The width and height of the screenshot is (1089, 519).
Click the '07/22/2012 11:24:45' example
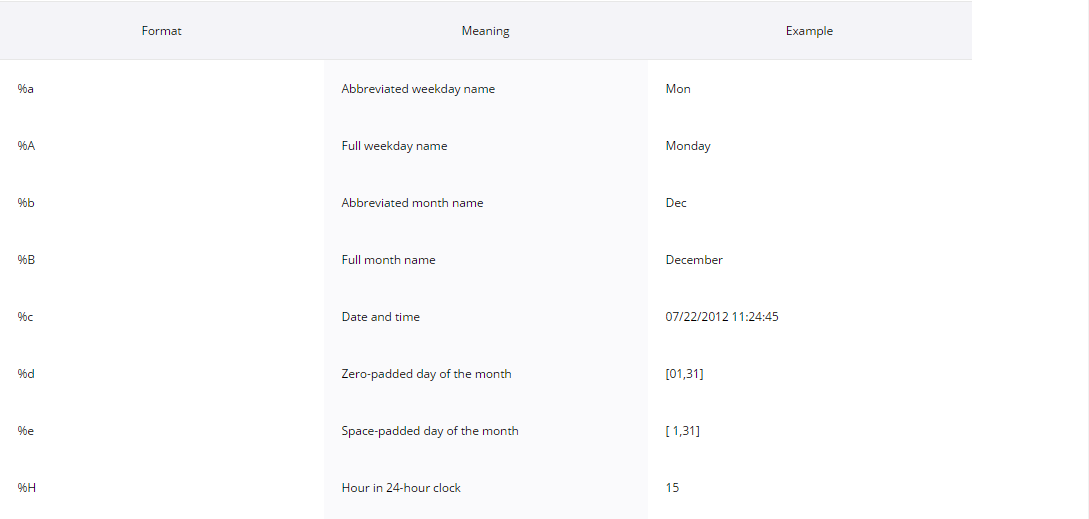(722, 317)
